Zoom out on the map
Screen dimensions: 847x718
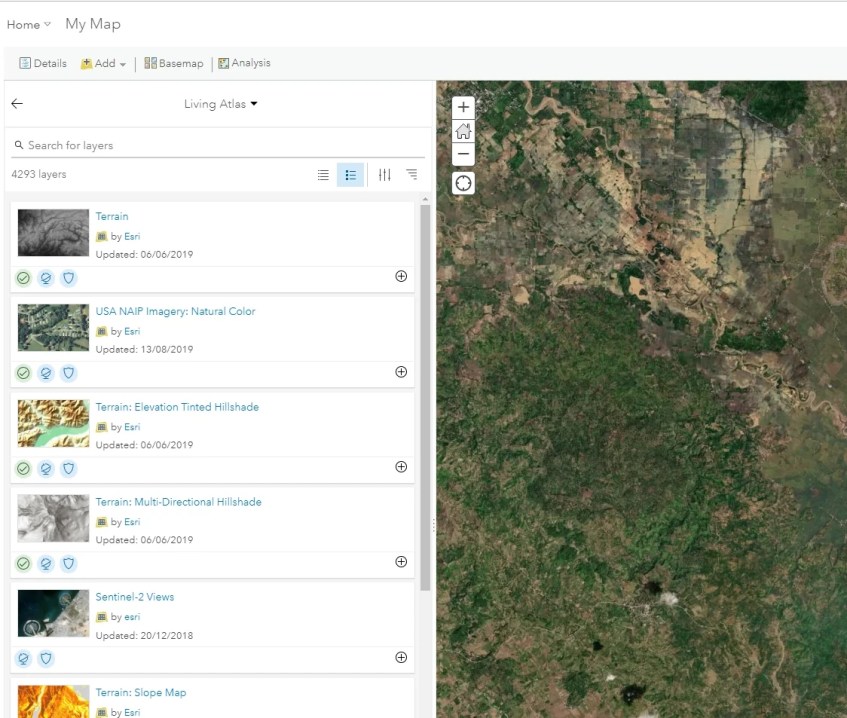click(x=463, y=154)
